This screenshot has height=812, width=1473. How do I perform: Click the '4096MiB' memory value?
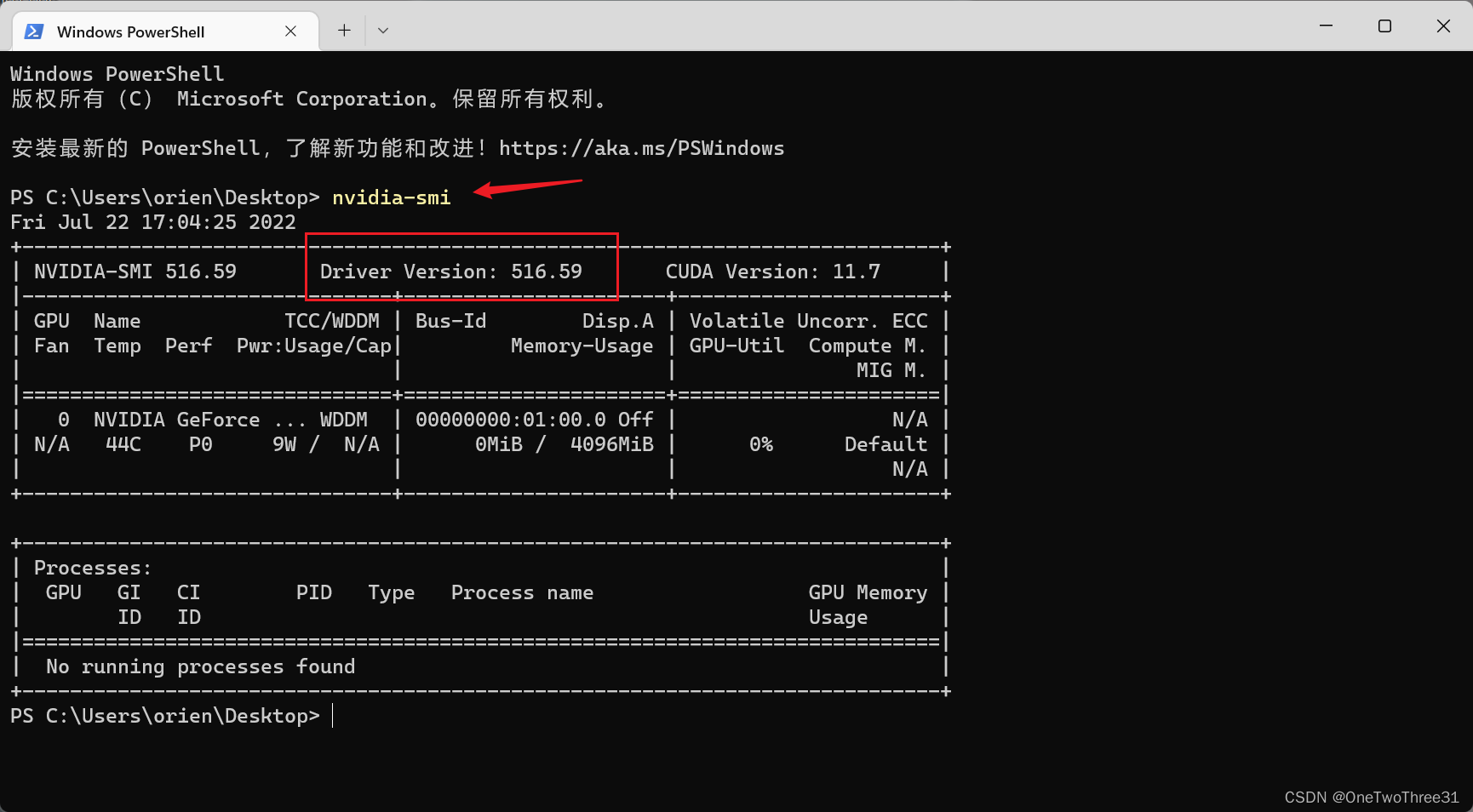pyautogui.click(x=612, y=444)
